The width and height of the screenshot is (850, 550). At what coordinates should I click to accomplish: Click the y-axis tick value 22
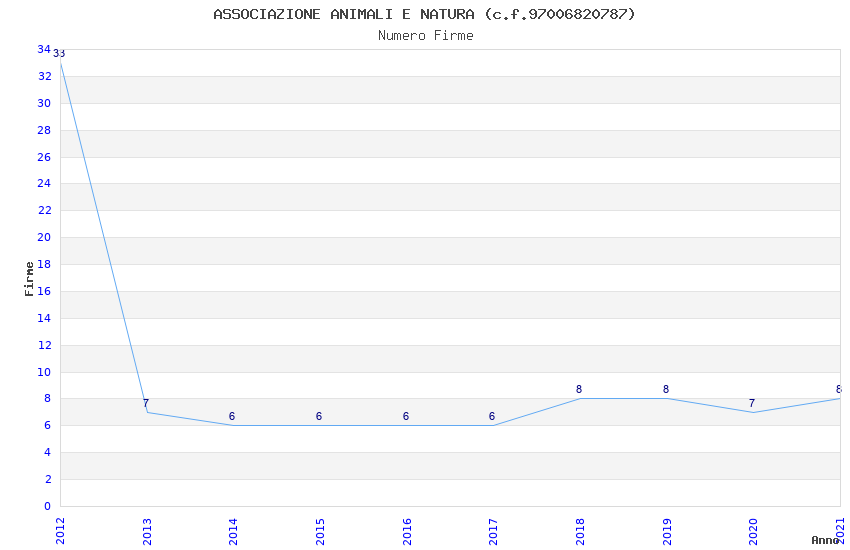tap(44, 210)
